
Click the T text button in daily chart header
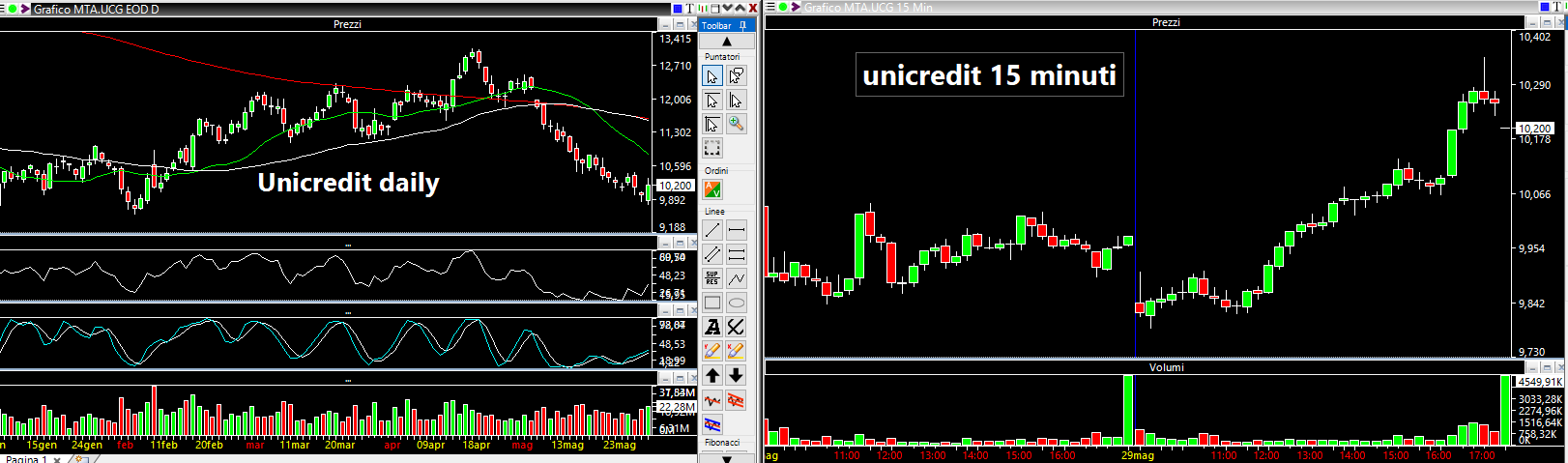pyautogui.click(x=690, y=9)
